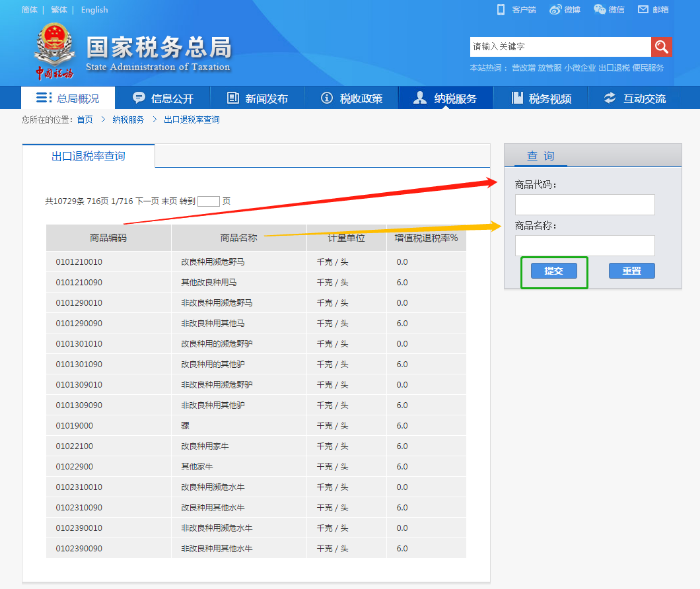
Task: Click the 商品名称 input field
Action: pyautogui.click(x=584, y=245)
